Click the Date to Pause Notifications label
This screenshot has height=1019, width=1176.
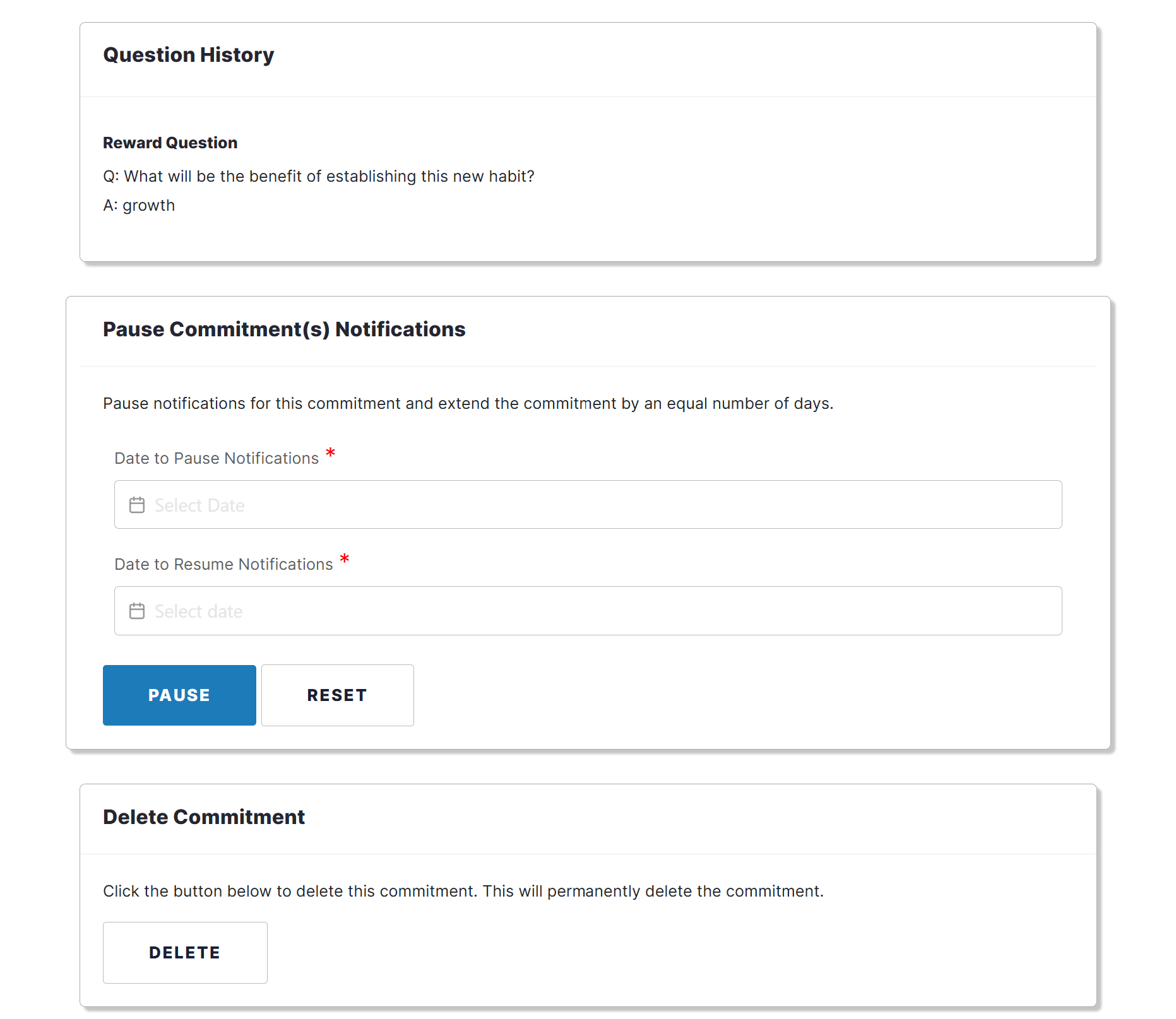(217, 458)
